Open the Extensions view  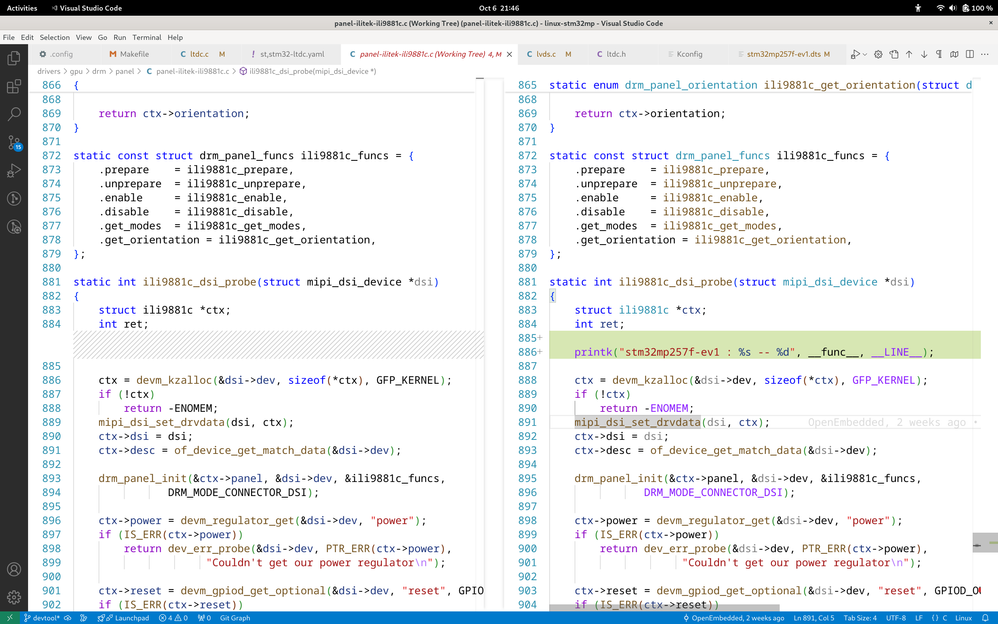coord(14,87)
